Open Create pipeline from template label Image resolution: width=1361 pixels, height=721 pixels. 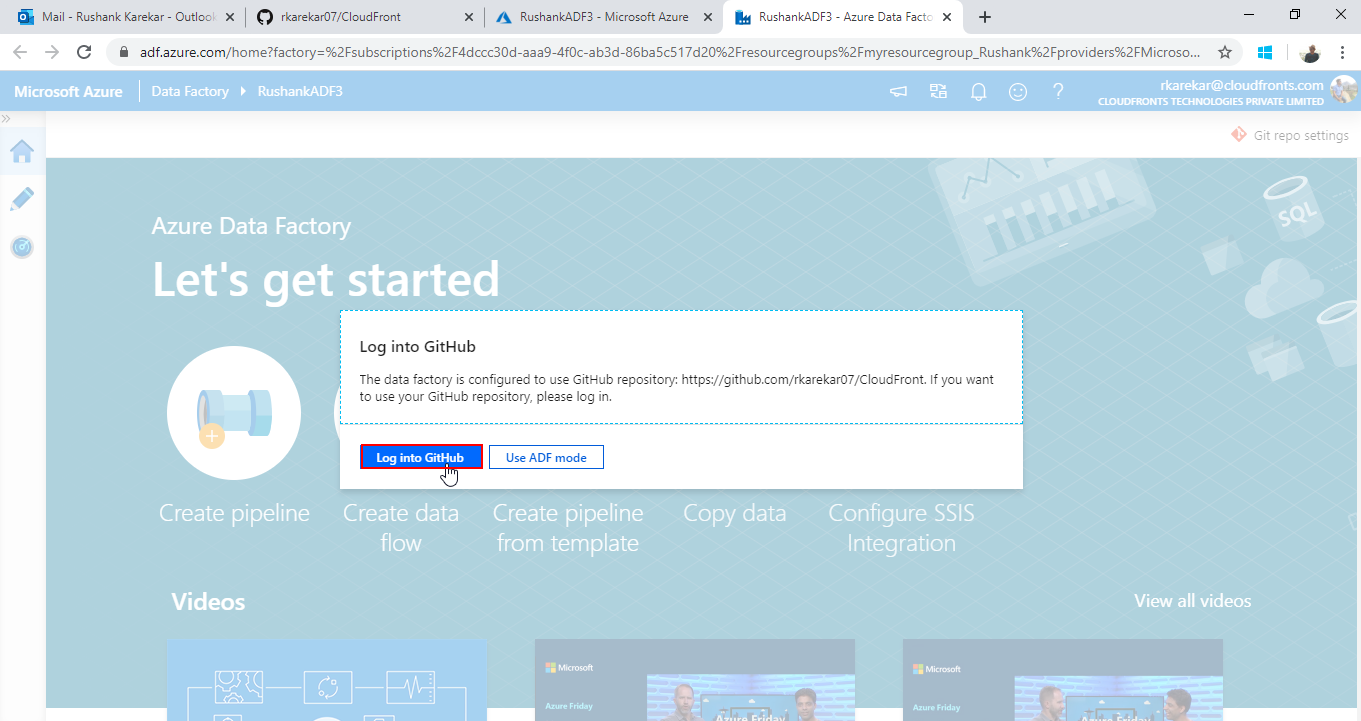(x=567, y=528)
